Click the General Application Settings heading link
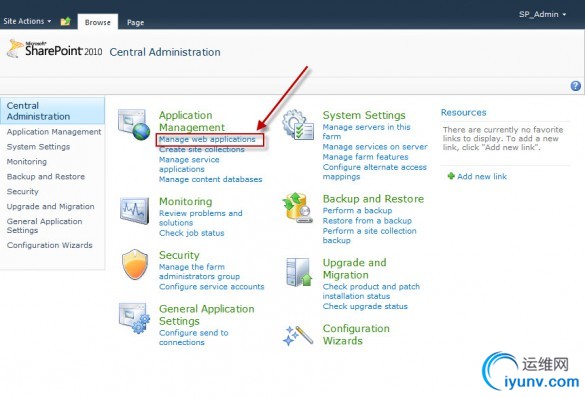The width and height of the screenshot is (585, 398). (207, 315)
